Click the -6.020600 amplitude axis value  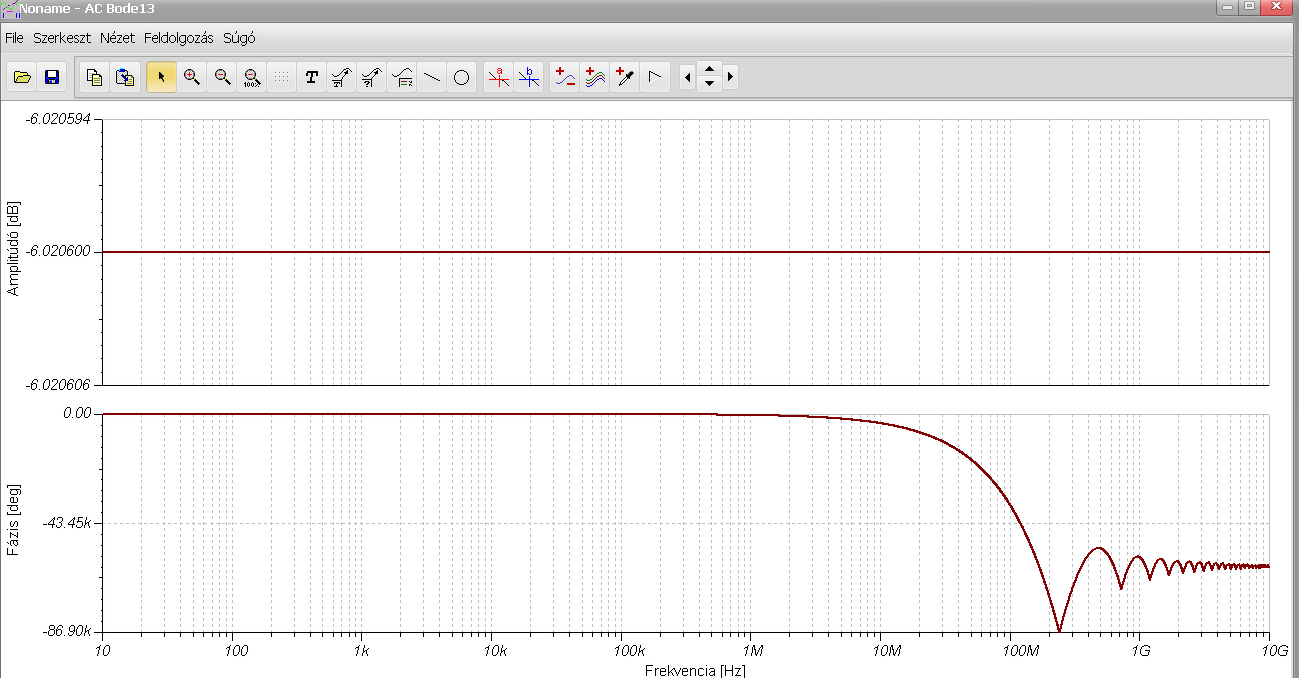tap(58, 252)
